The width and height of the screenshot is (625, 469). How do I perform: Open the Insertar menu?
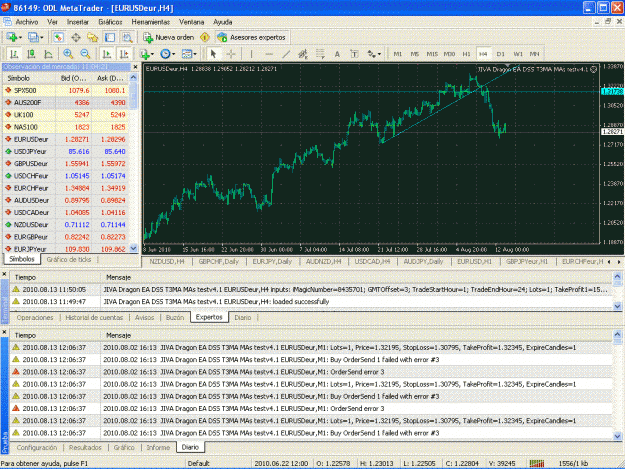click(78, 22)
